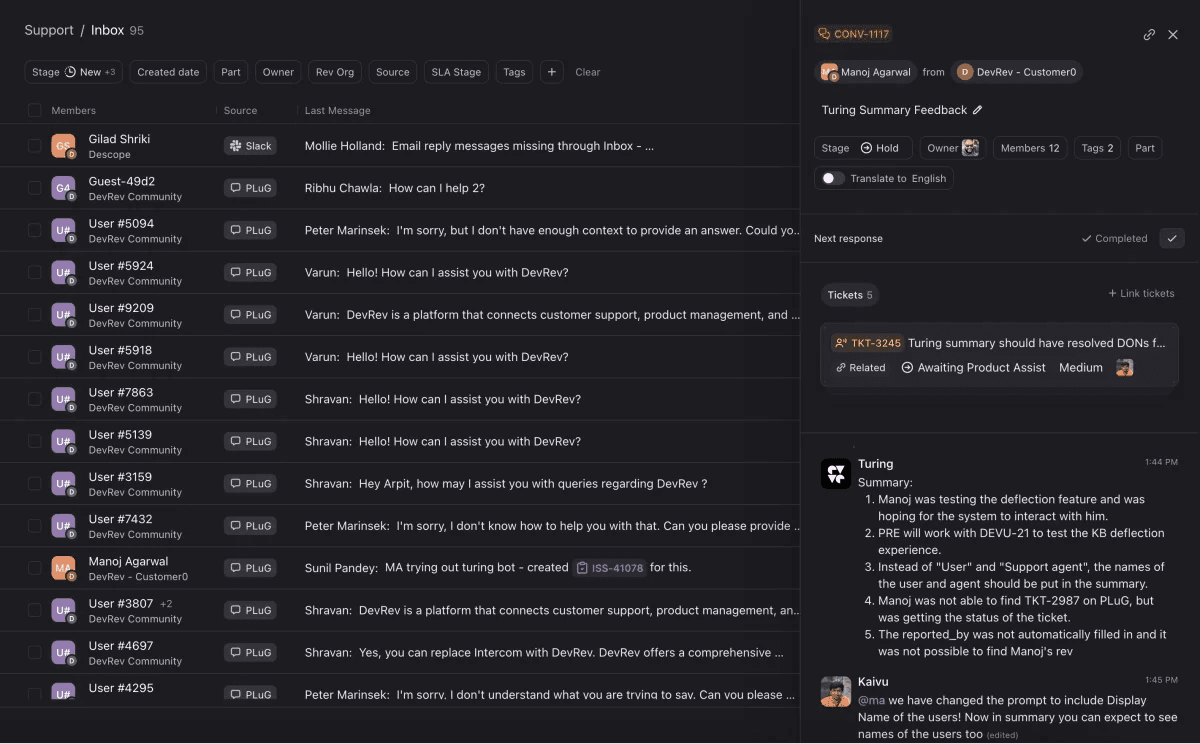Click the plus icon to add filter
Viewport: 1200px width, 744px height.
coord(552,72)
